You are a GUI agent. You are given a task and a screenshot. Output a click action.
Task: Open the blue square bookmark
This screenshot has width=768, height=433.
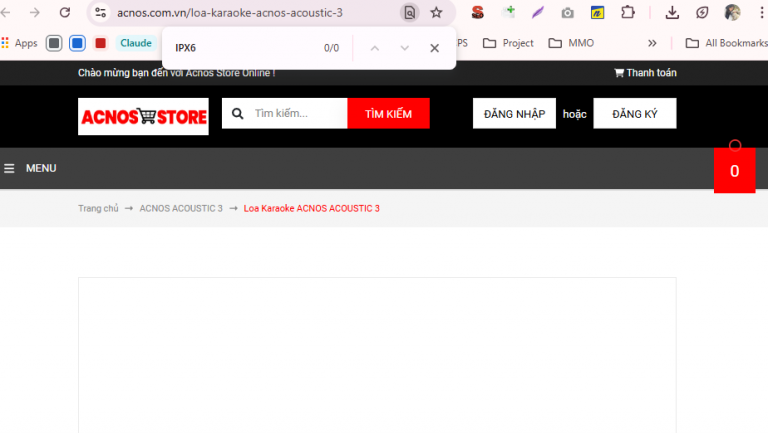(77, 43)
